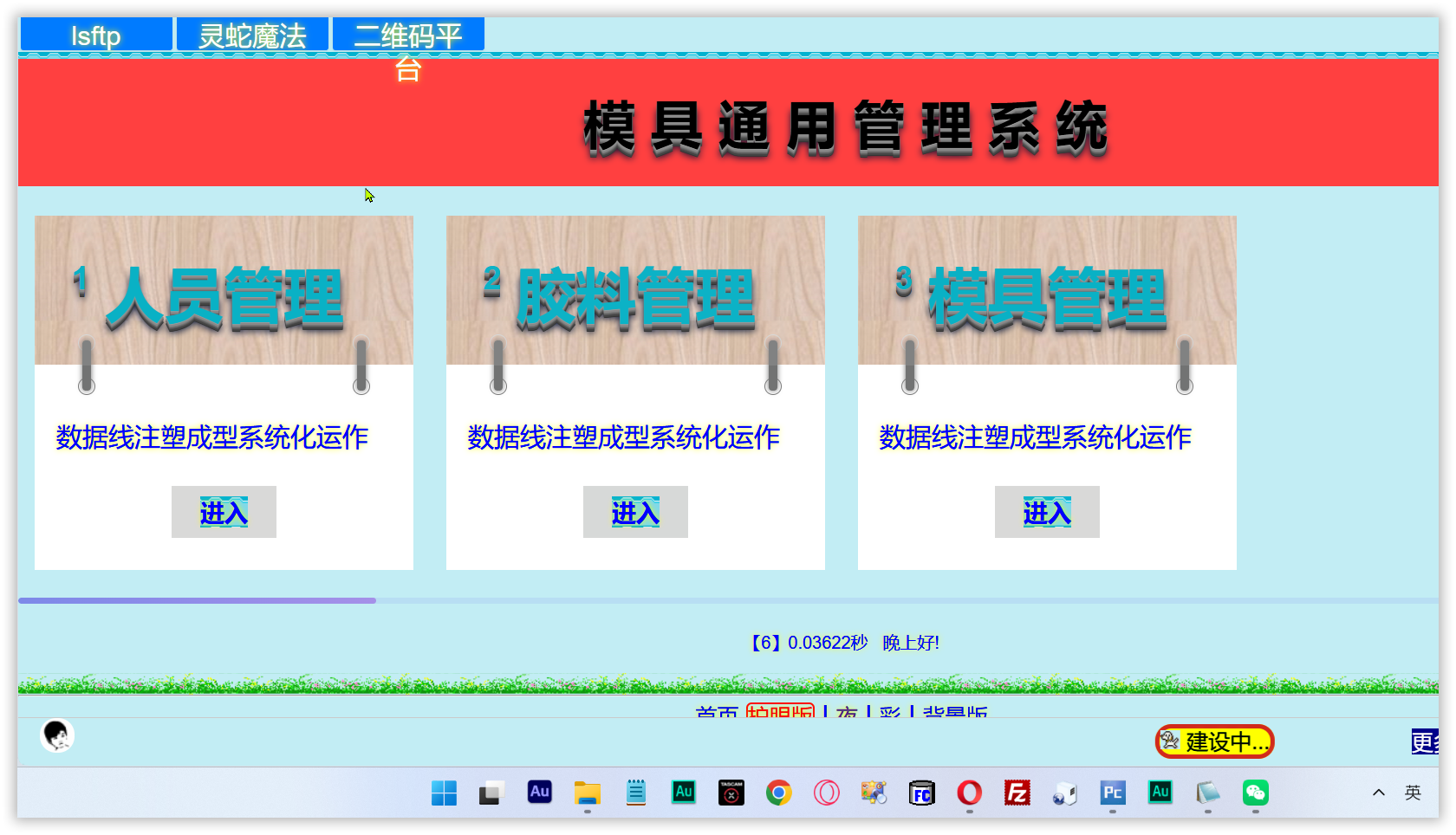Click the horizontal scrollbar thumb below the cards
Viewport: 1456px width, 835px height.
[x=197, y=600]
